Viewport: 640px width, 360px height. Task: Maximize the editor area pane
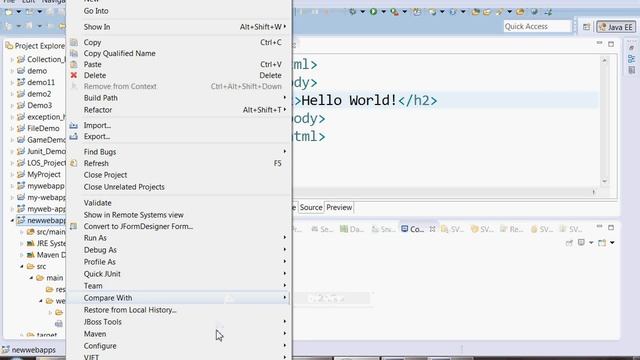(x=611, y=44)
